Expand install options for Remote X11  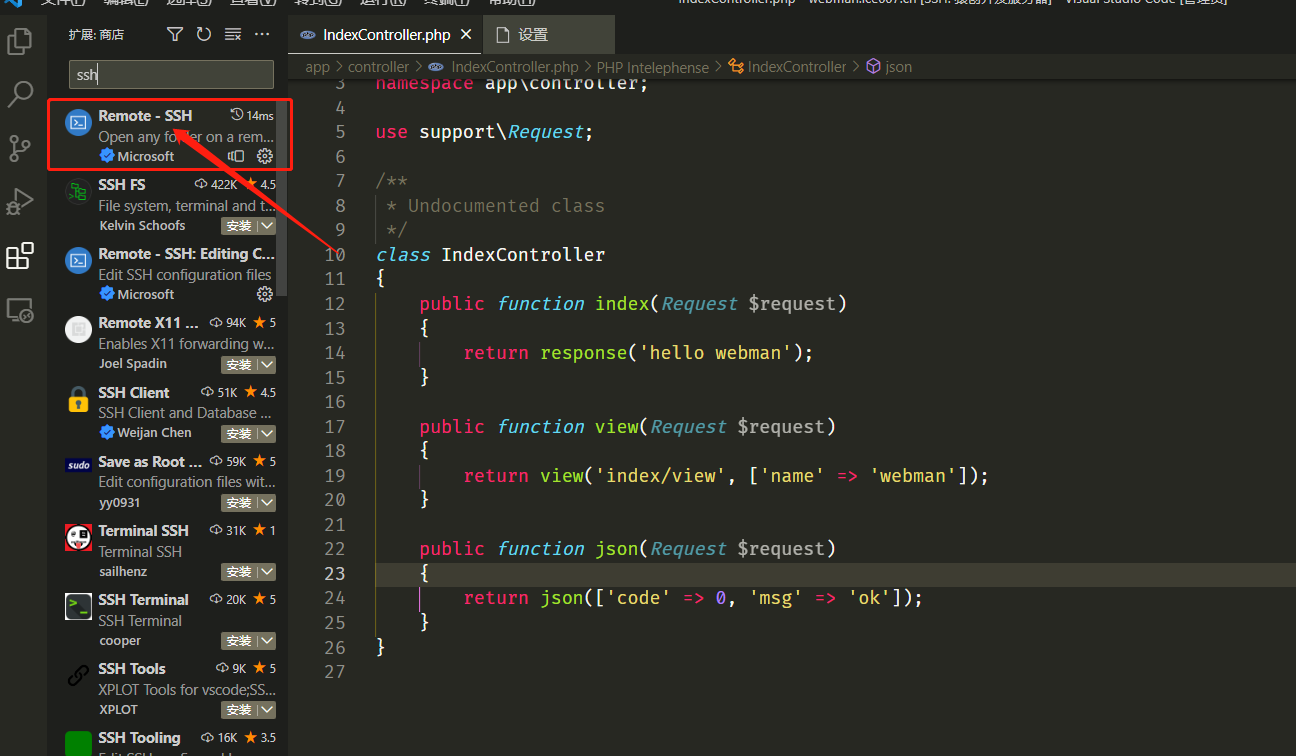click(x=267, y=365)
